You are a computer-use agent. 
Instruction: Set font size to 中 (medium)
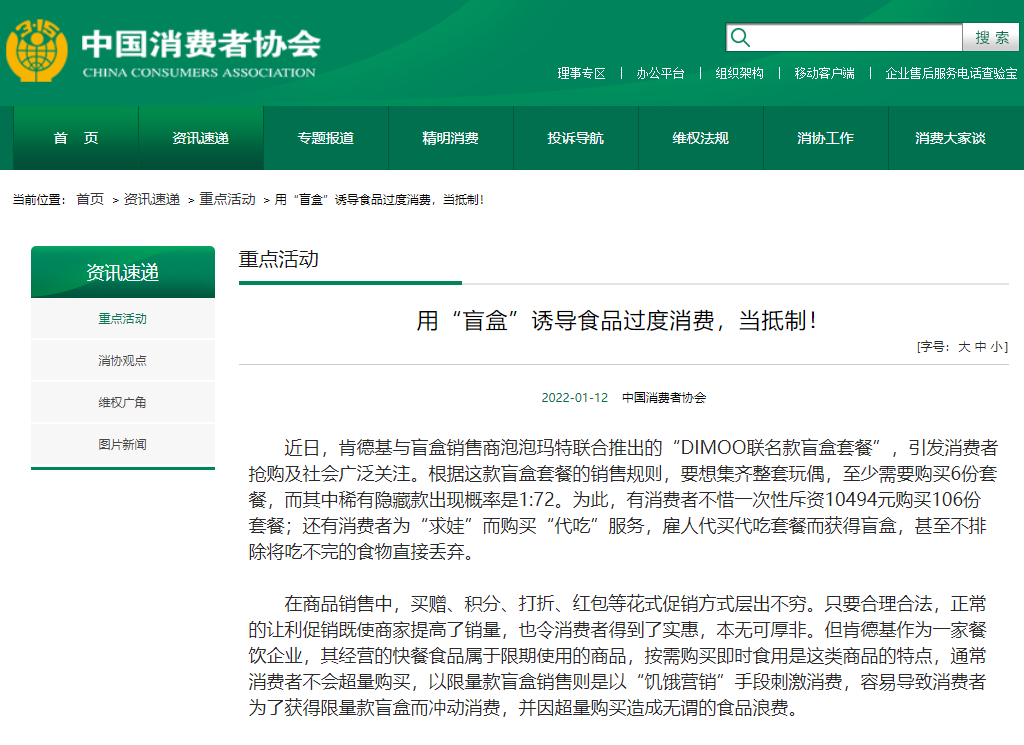pos(980,347)
